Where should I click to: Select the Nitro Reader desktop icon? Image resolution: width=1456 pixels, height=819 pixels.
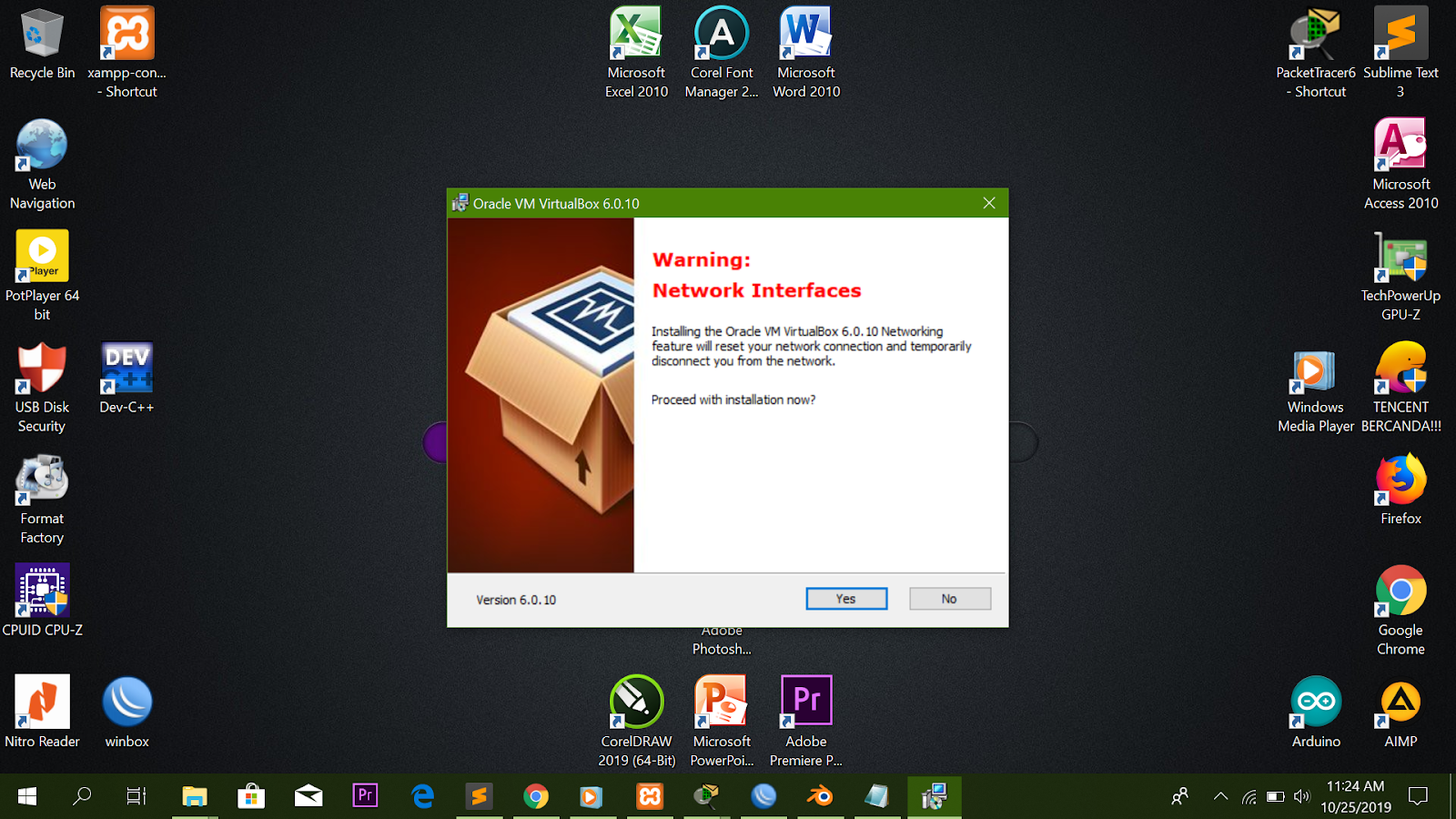pos(42,712)
